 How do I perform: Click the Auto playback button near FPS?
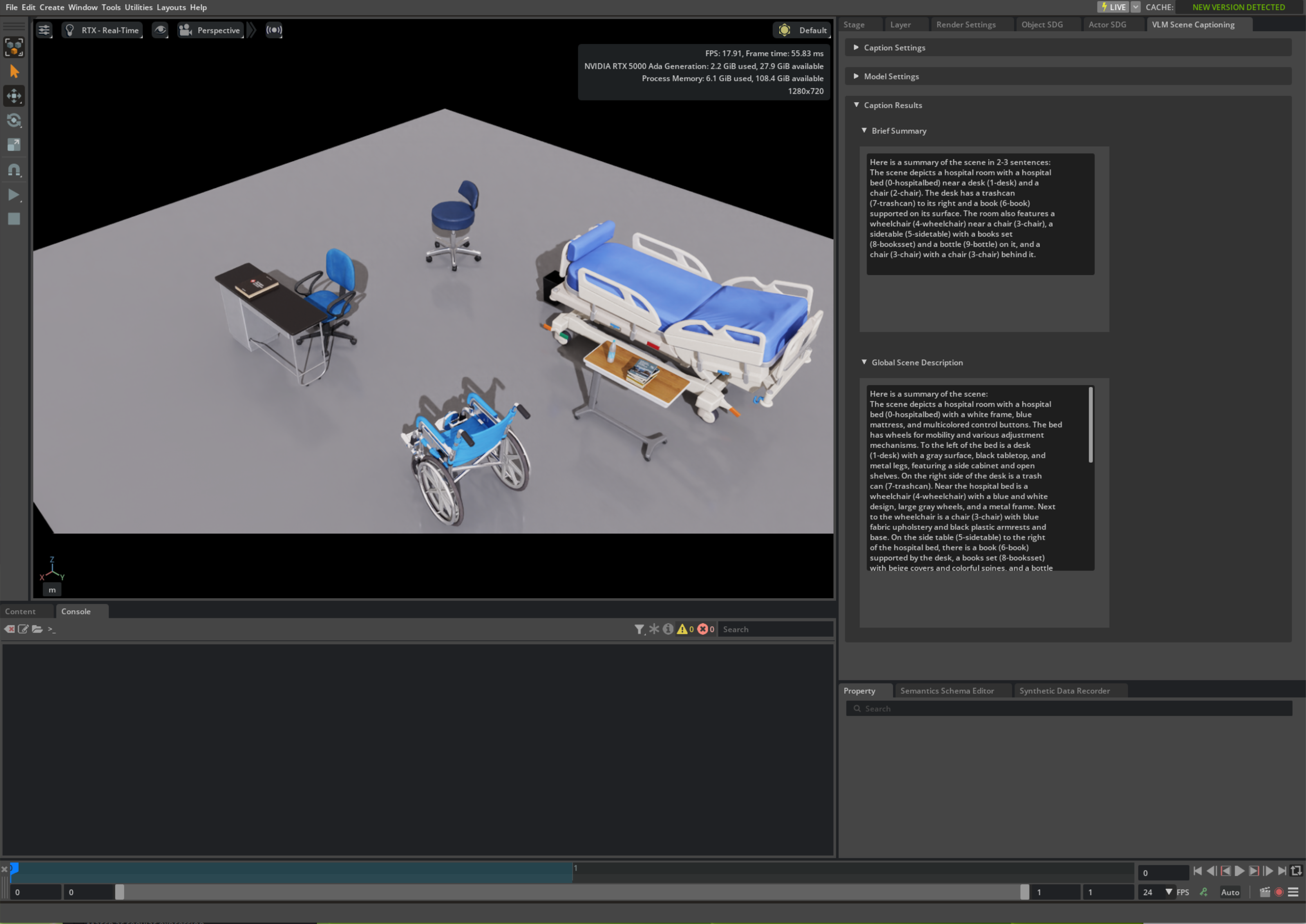(1230, 892)
